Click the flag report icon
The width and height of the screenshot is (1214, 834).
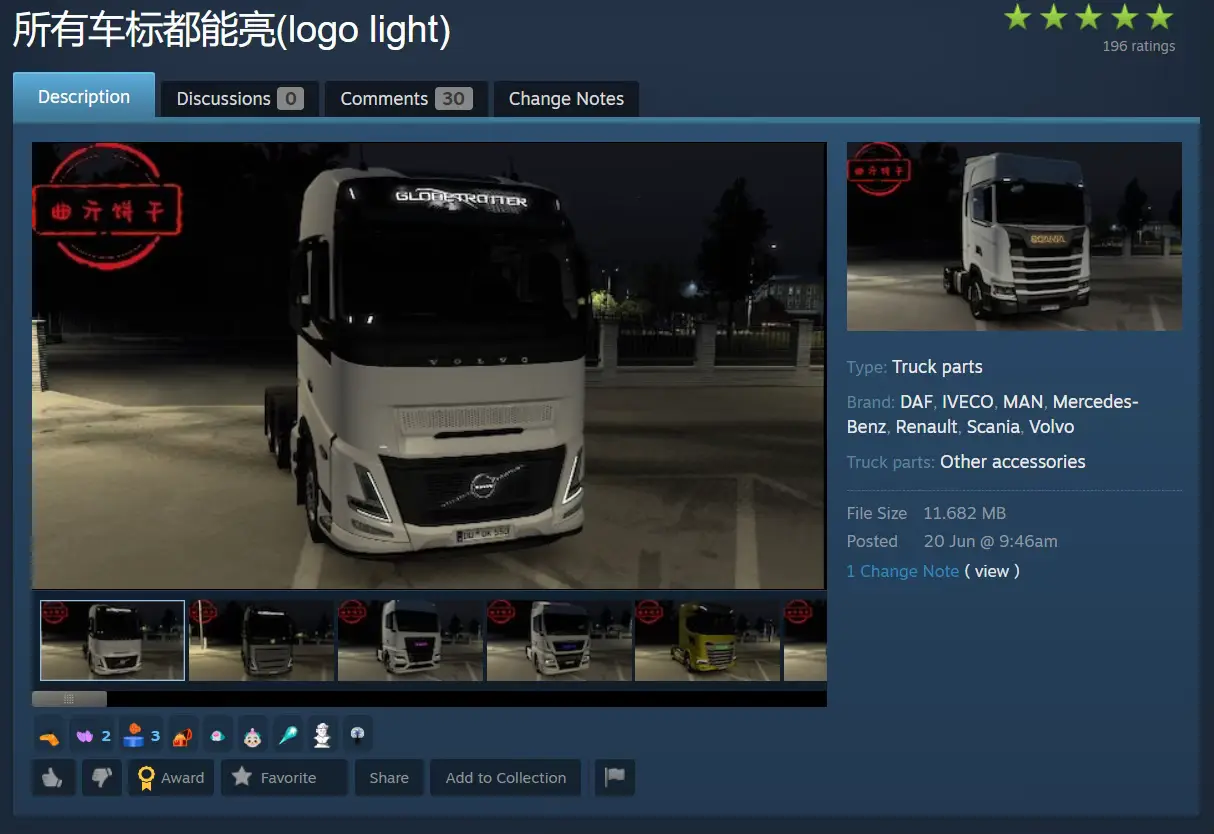[615, 777]
